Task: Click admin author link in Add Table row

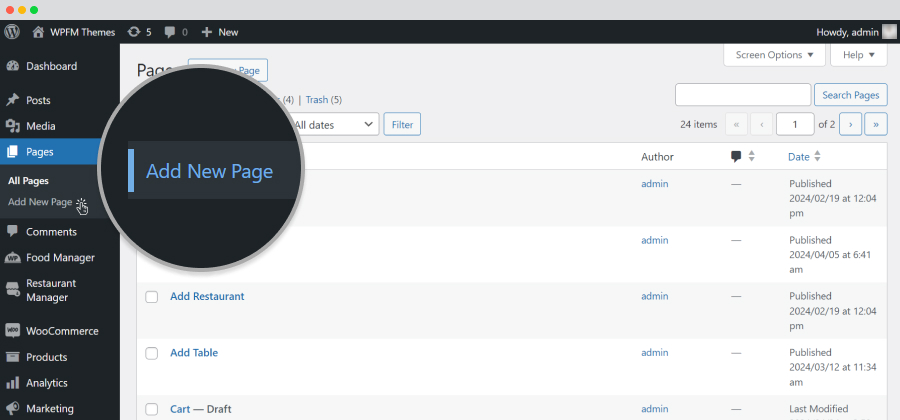Action: point(655,352)
